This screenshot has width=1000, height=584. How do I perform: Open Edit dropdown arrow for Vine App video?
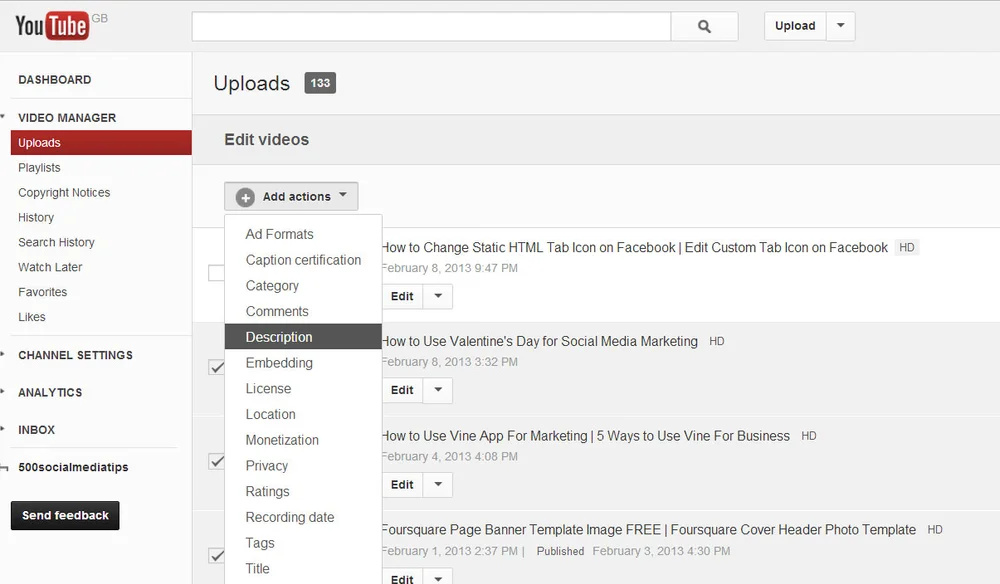tap(438, 485)
